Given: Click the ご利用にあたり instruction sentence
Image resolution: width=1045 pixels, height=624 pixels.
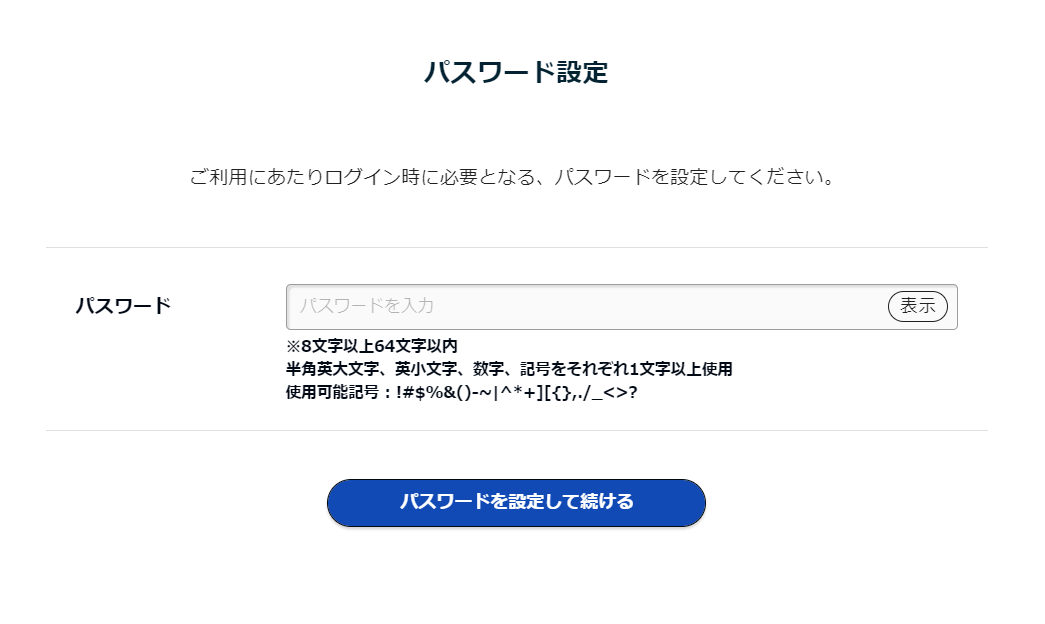Looking at the screenshot, I should pyautogui.click(x=512, y=179).
